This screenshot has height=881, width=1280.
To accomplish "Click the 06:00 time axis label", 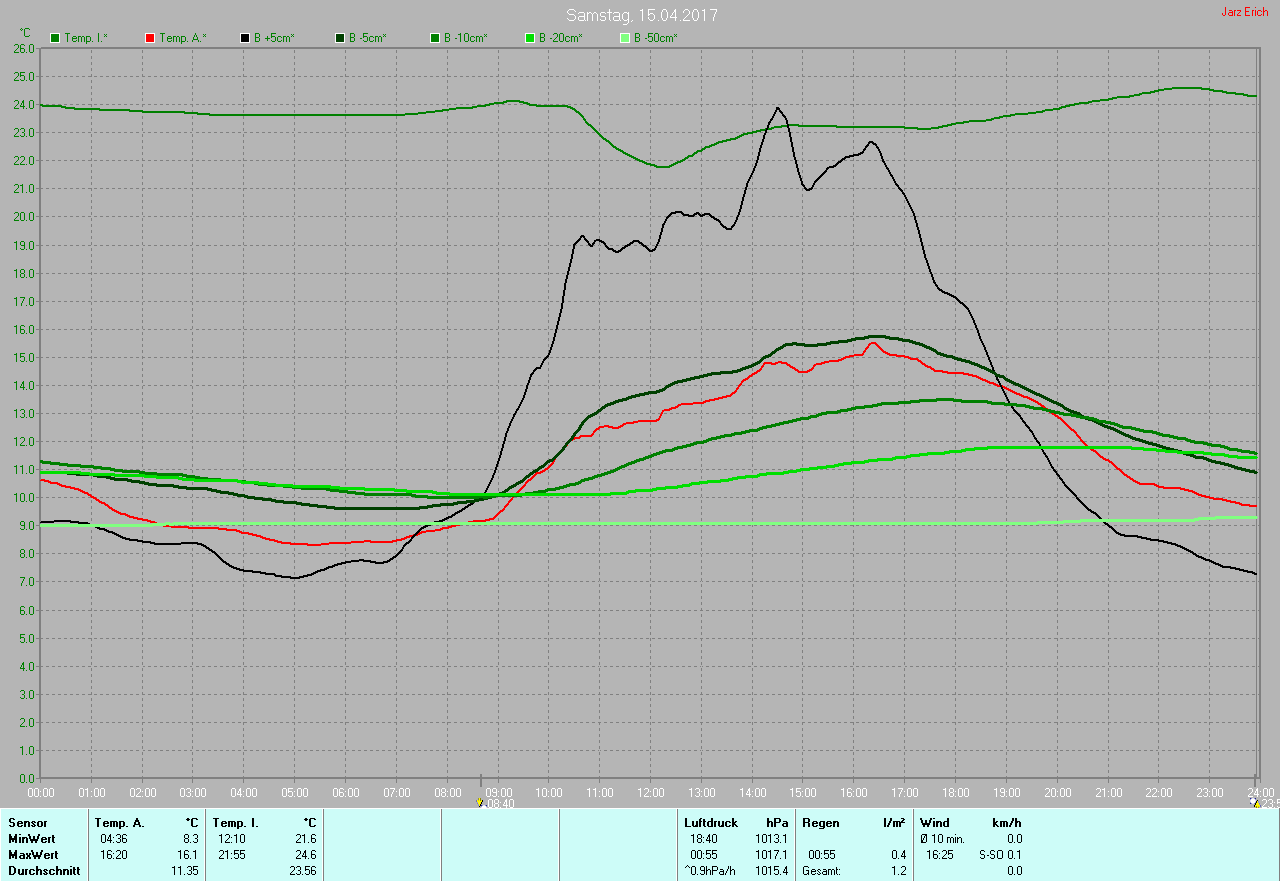I will pos(345,793).
